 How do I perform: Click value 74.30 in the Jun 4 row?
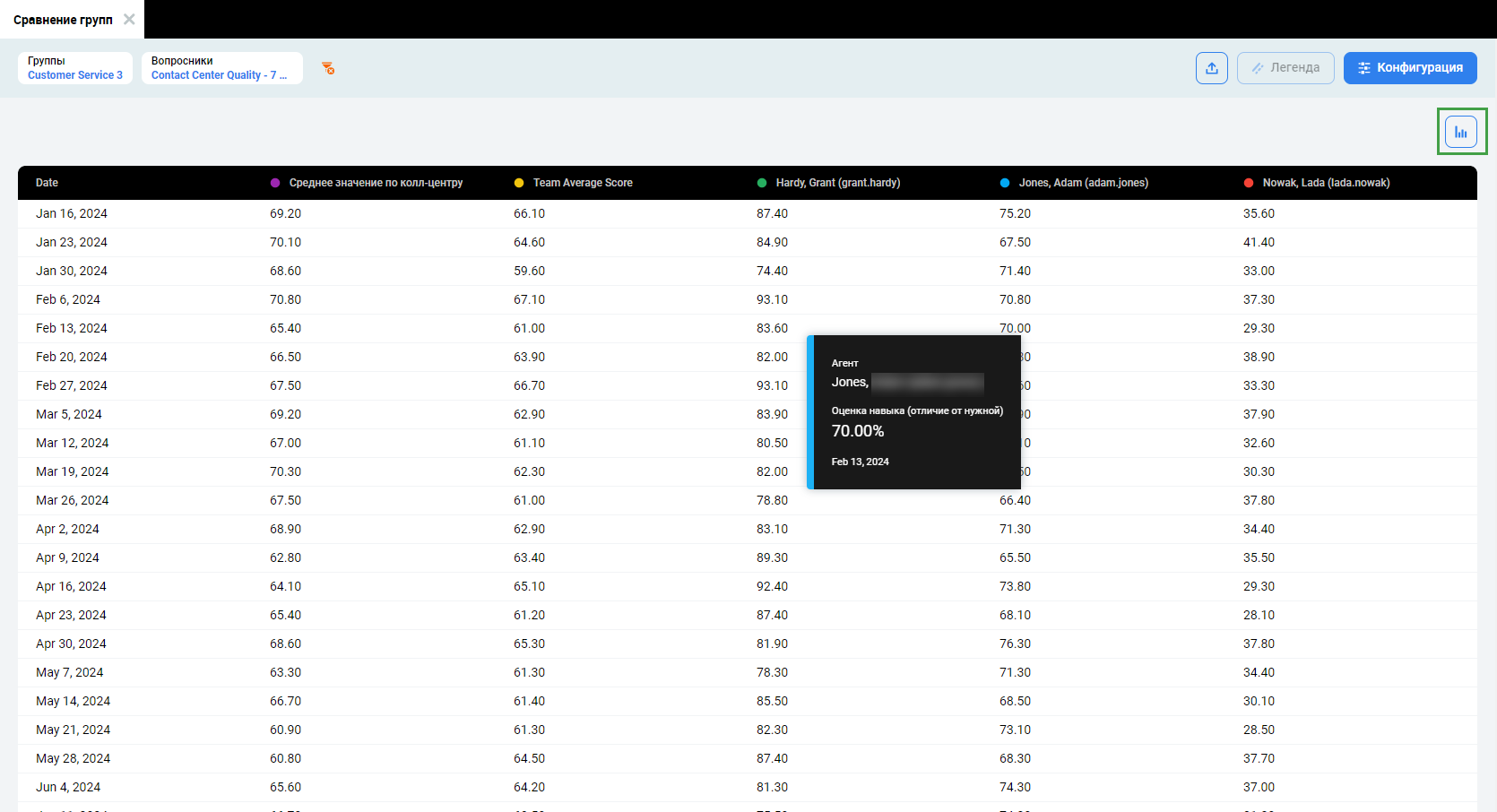[x=1015, y=787]
